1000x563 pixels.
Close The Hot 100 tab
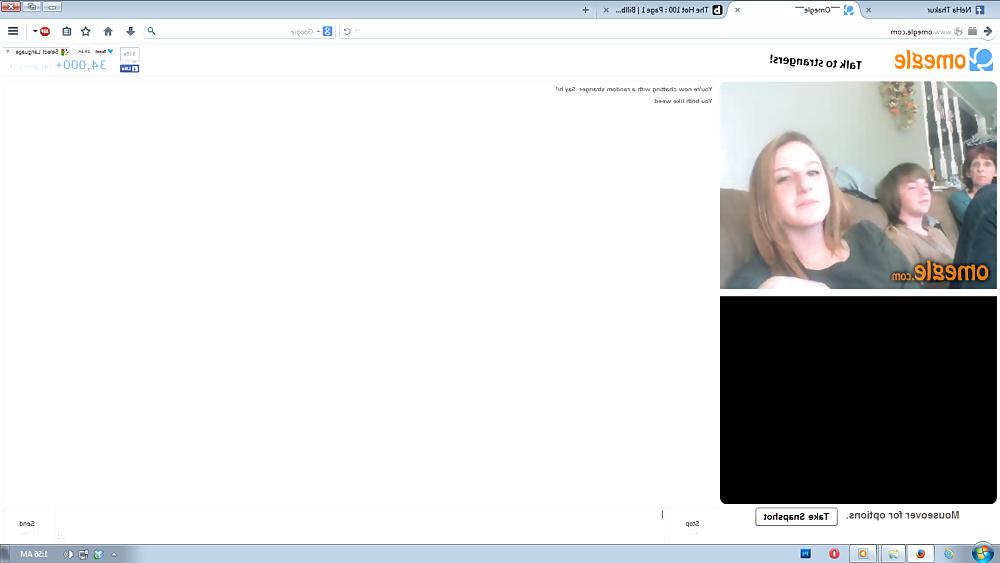click(x=606, y=10)
